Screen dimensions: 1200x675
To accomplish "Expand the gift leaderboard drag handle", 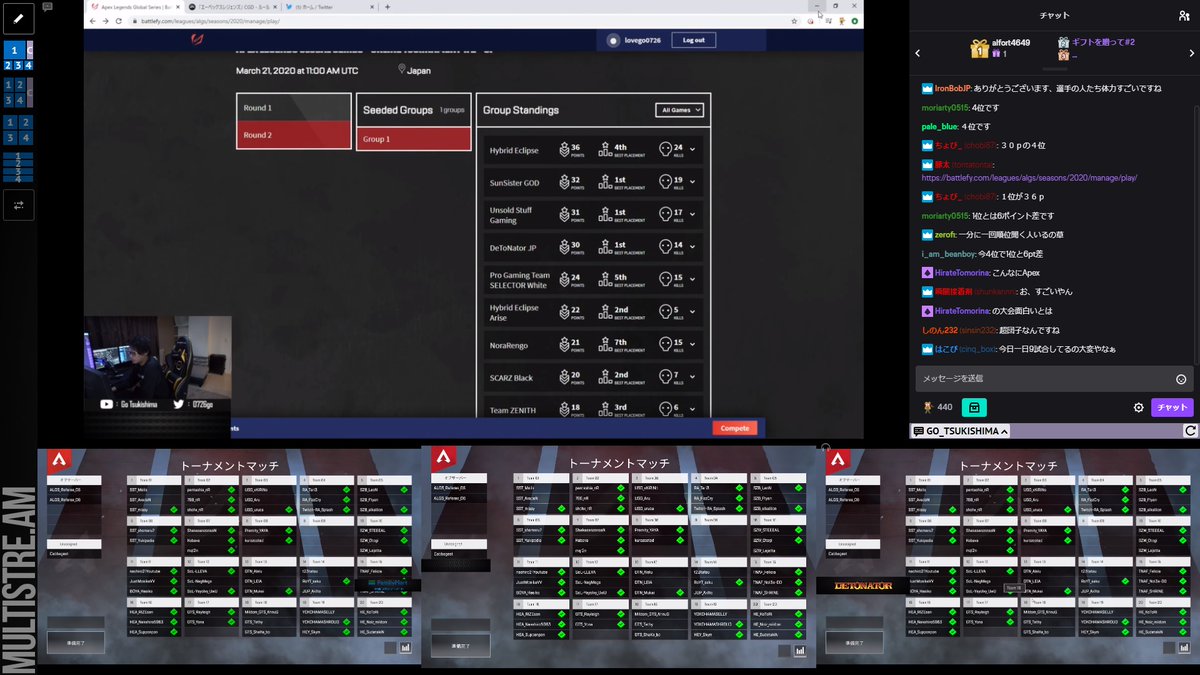I will [1054, 69].
